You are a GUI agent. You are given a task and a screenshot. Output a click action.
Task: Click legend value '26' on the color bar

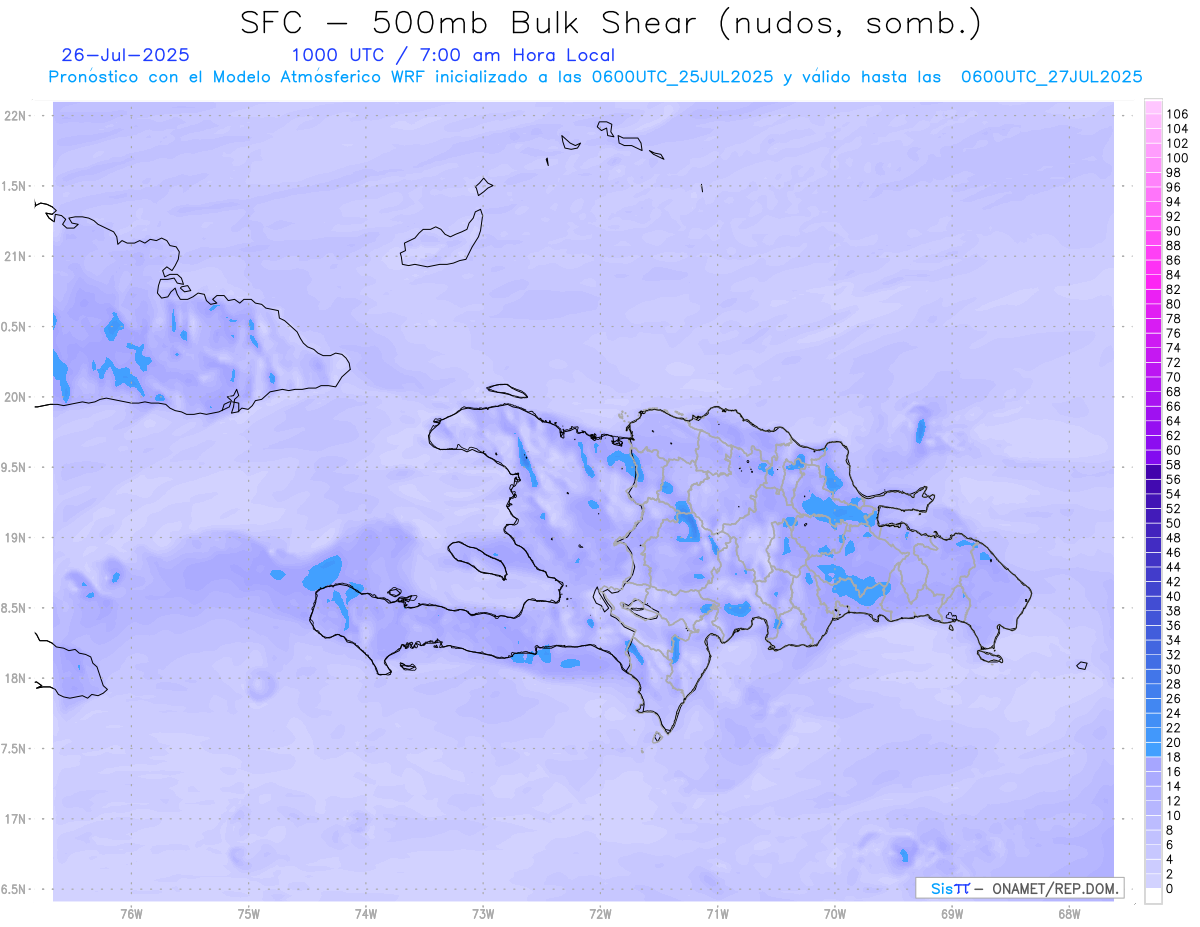click(1173, 698)
